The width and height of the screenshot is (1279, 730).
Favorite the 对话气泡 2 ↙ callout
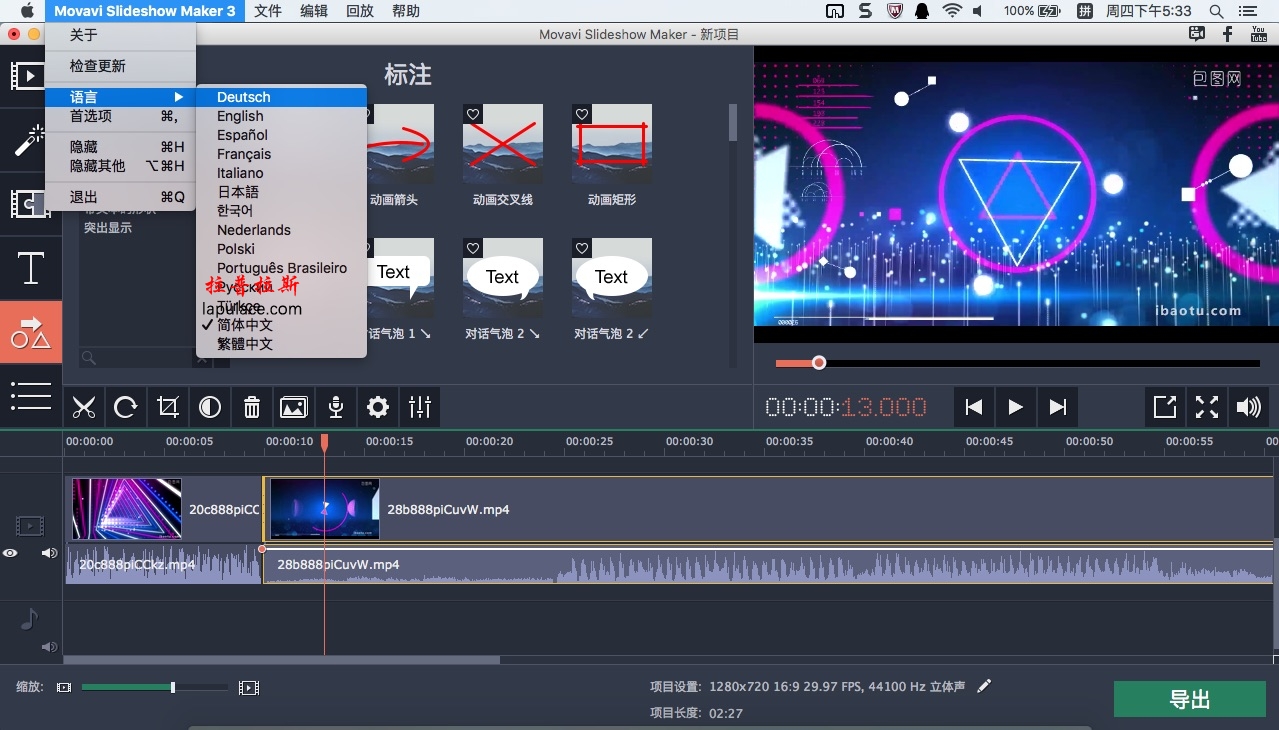582,249
